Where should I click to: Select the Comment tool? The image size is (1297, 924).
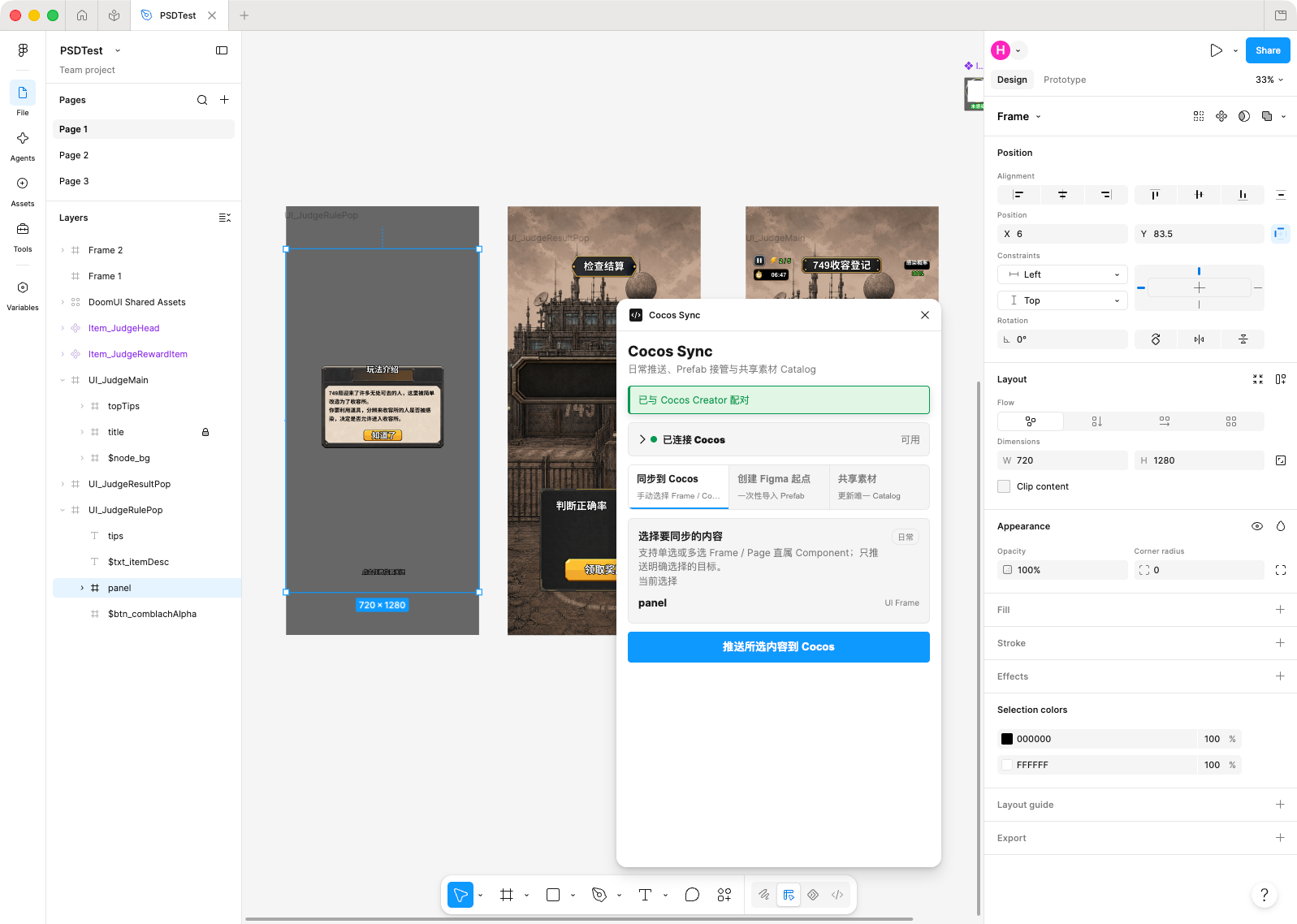[692, 895]
